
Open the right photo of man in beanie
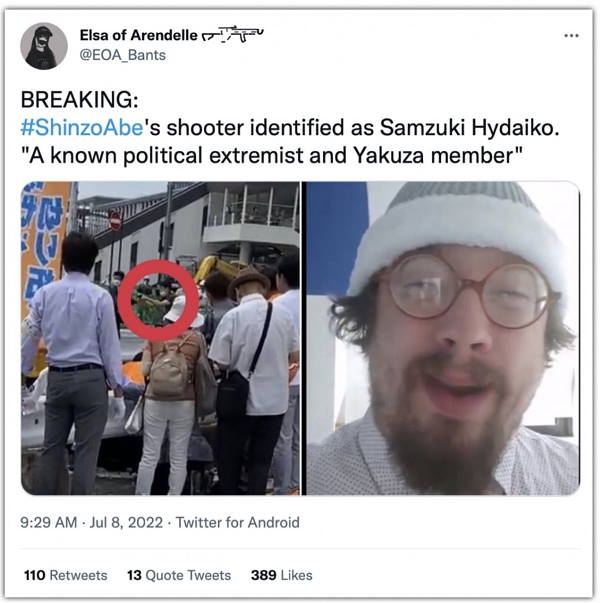(x=443, y=338)
